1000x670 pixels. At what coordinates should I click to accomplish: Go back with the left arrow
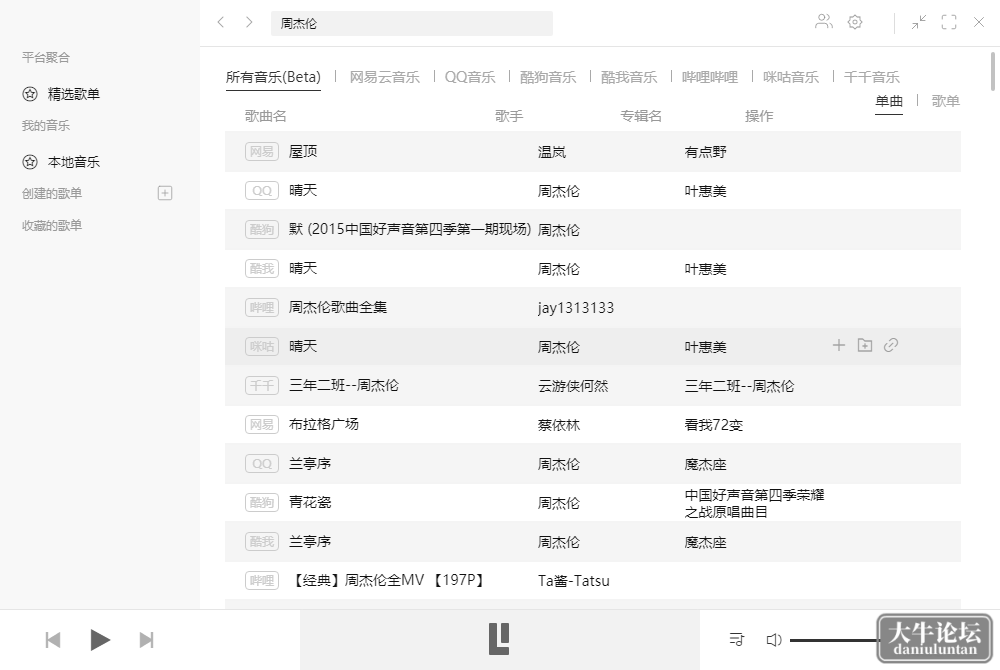(221, 22)
